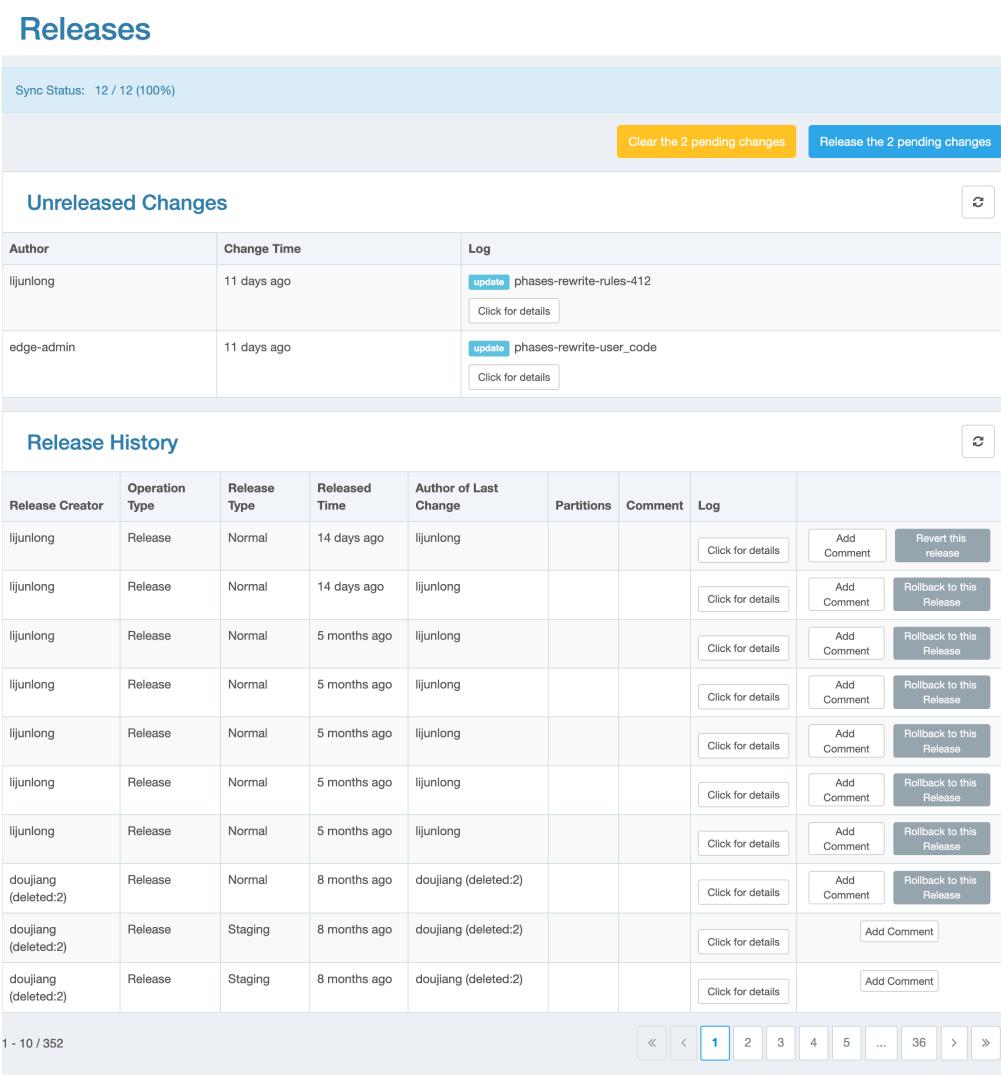
Task: Jump to last page of release history
Action: coord(986,1043)
